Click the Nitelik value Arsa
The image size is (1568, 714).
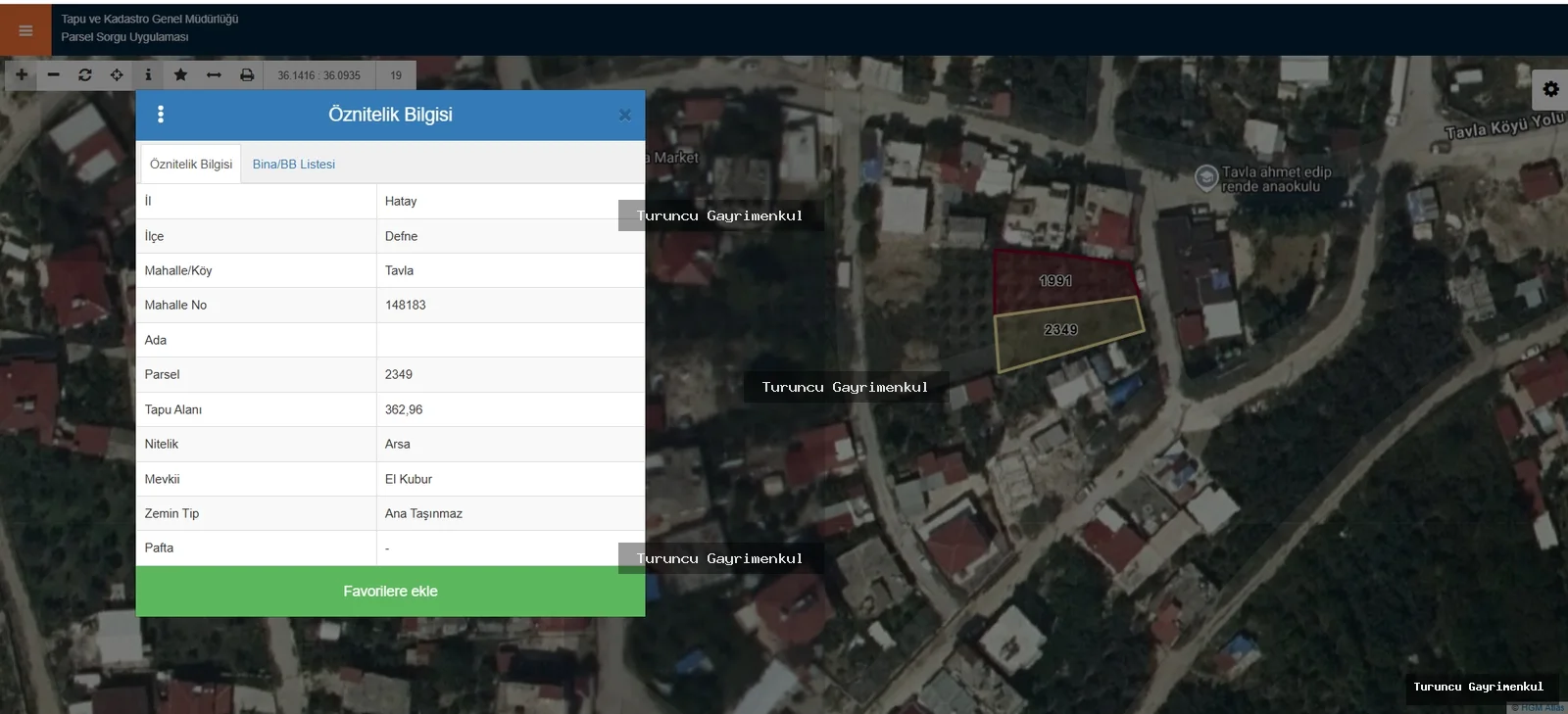point(398,444)
